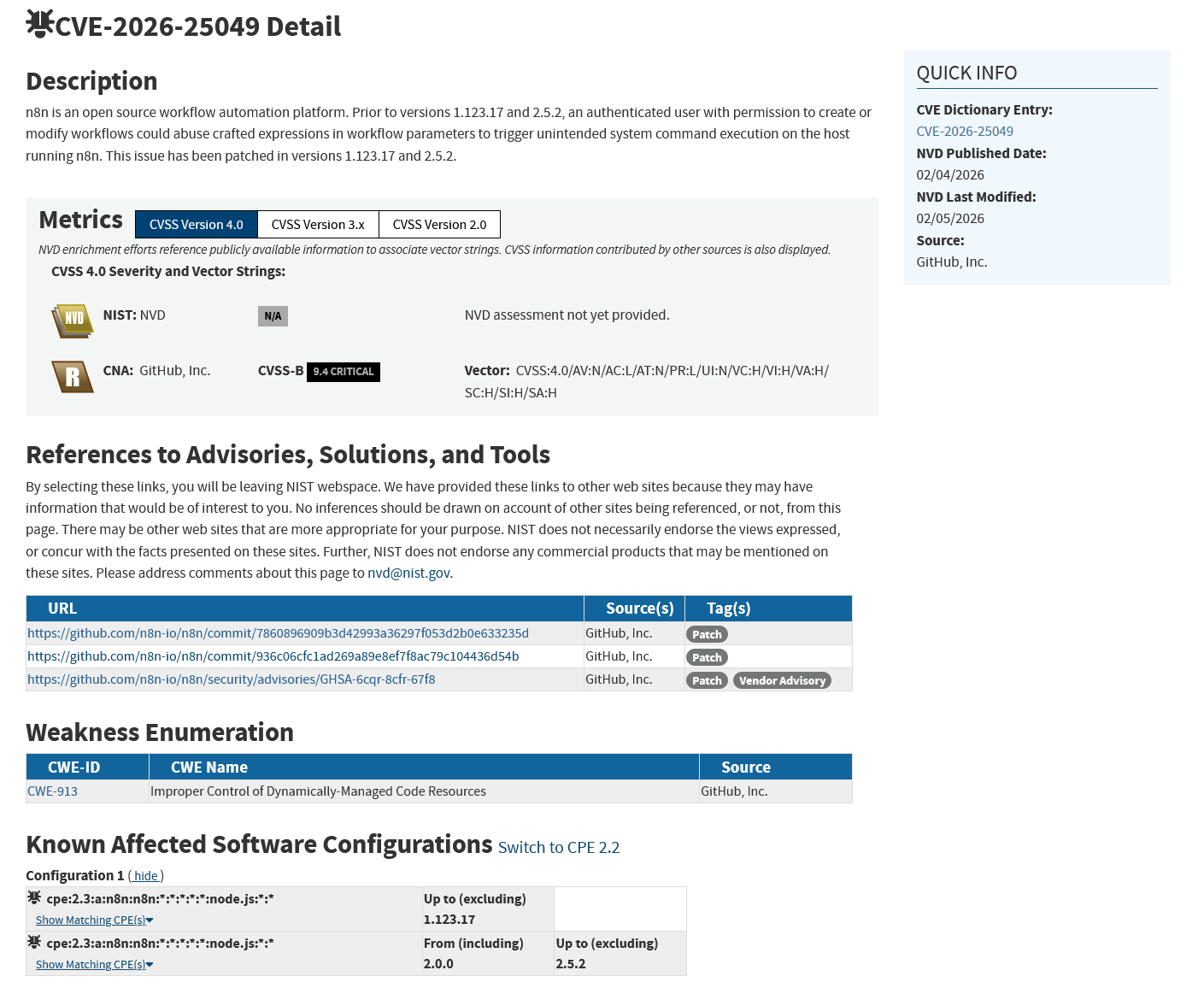Click the QUICK INFO heading

[x=966, y=74]
